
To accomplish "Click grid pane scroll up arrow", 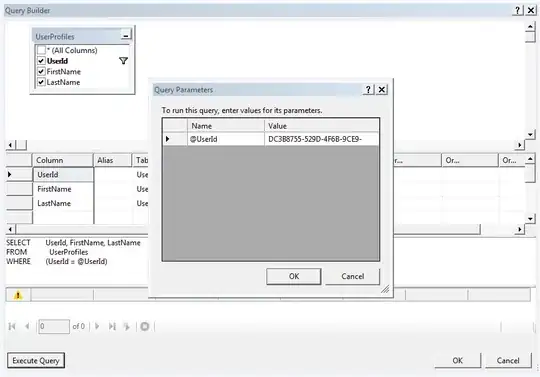I will point(530,160).
